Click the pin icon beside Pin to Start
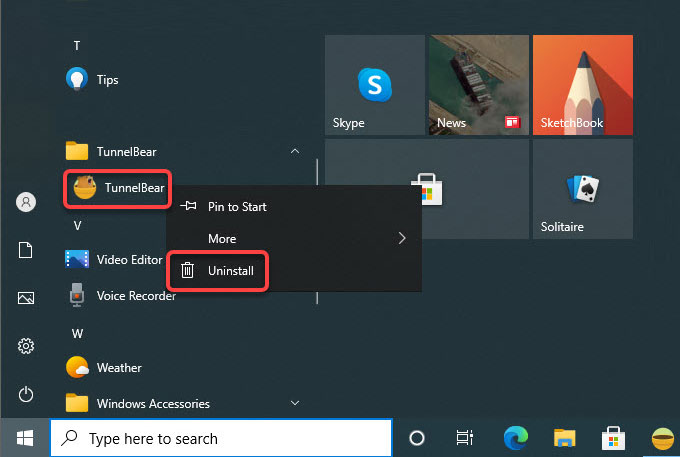 pyautogui.click(x=188, y=206)
